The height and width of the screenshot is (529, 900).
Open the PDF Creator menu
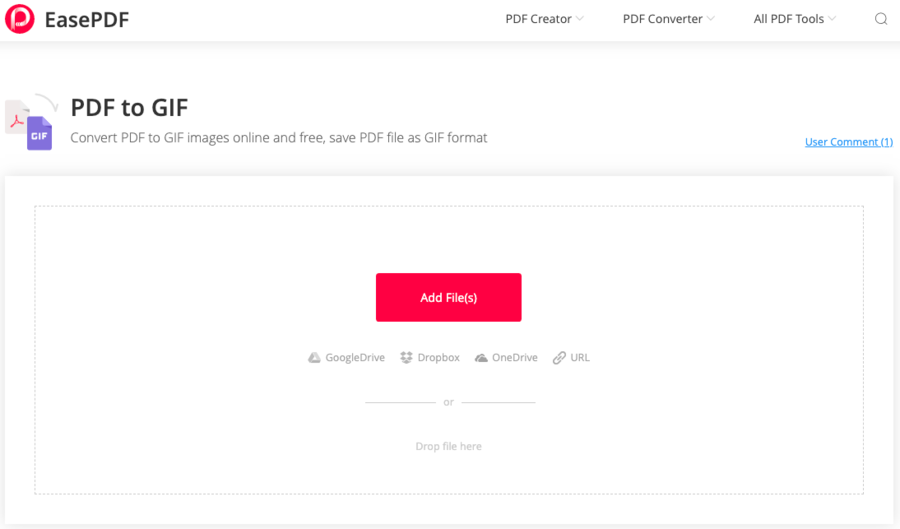(538, 19)
